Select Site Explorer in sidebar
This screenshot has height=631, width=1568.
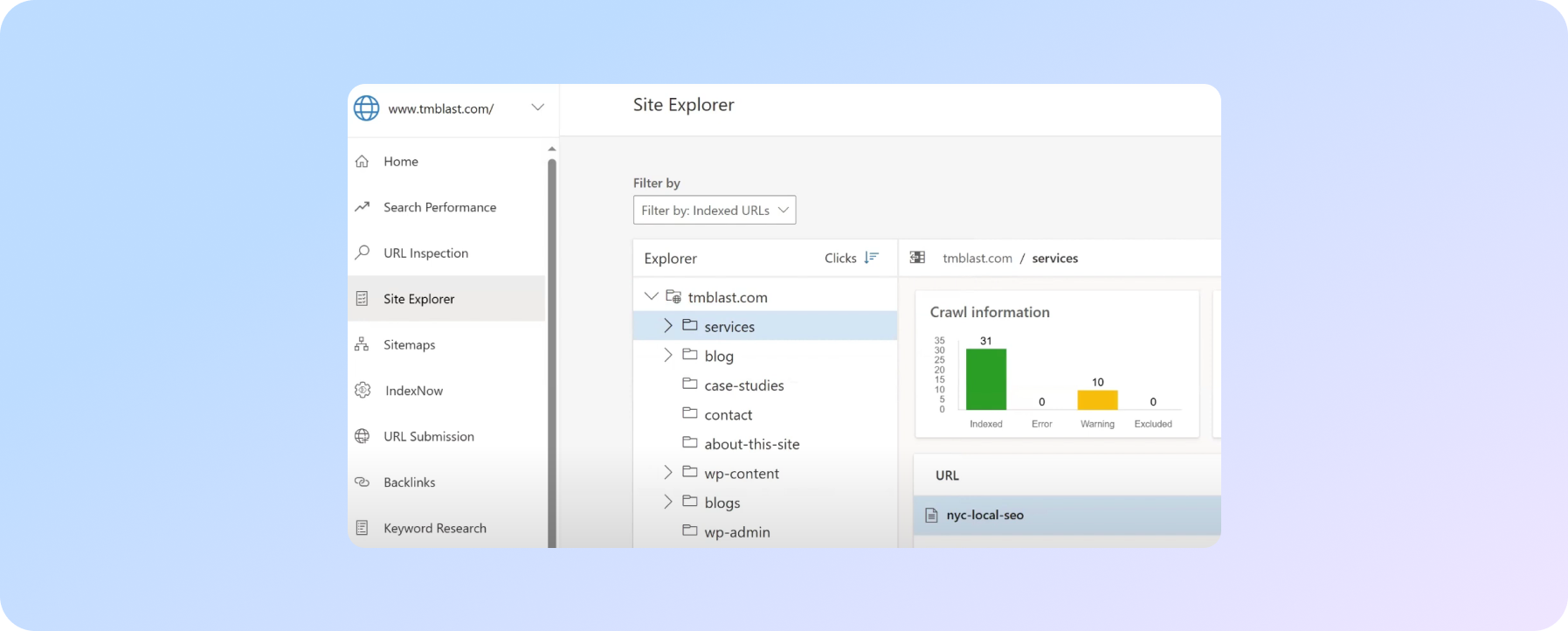[446, 299]
